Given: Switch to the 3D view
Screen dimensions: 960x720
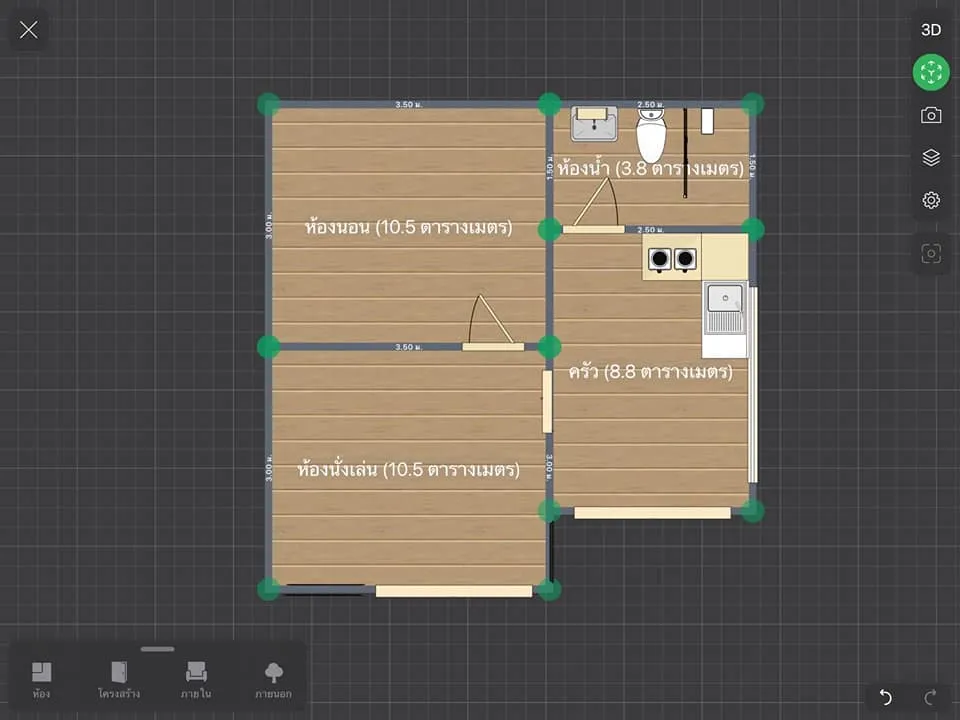Looking at the screenshot, I should [x=931, y=30].
